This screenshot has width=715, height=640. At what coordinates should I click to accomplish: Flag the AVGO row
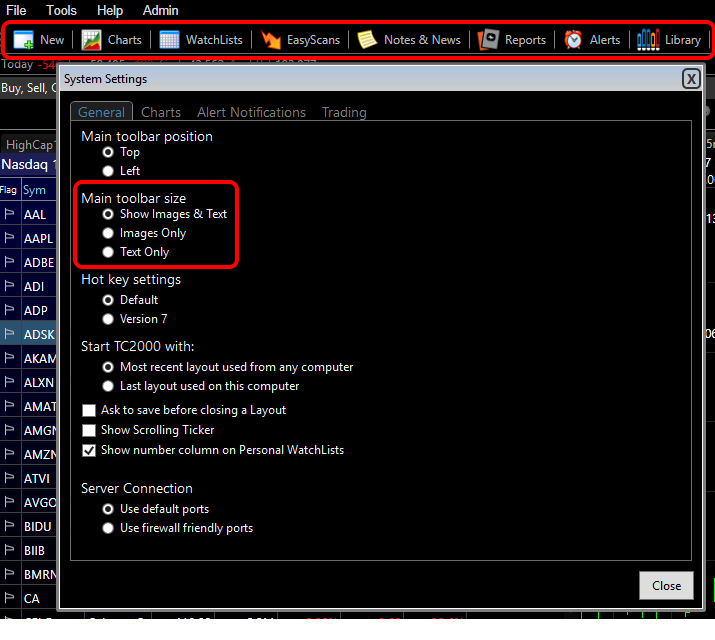[x=10, y=502]
